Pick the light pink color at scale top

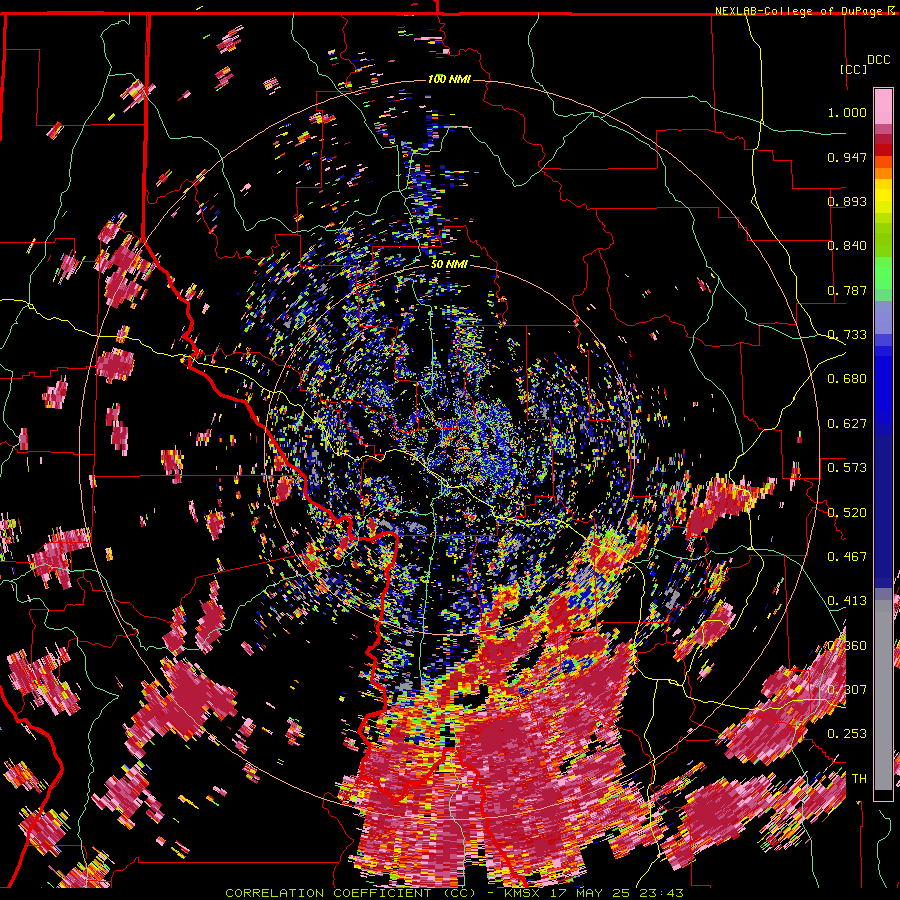click(883, 106)
